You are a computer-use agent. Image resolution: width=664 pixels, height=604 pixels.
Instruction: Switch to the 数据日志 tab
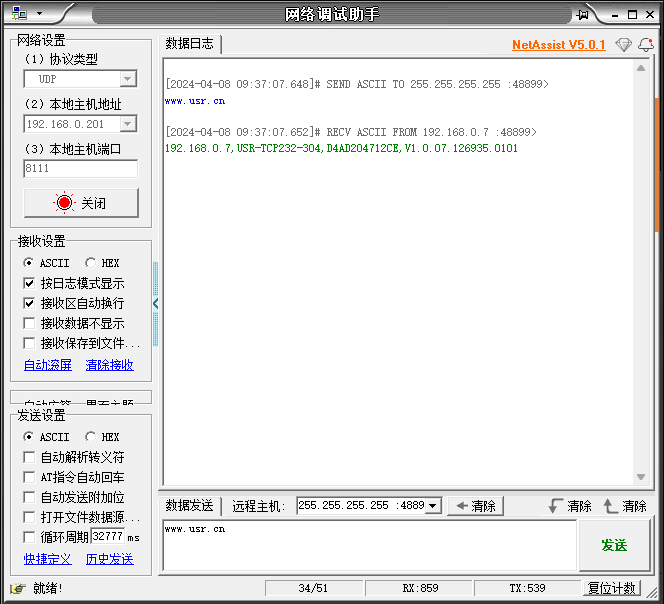tap(189, 44)
